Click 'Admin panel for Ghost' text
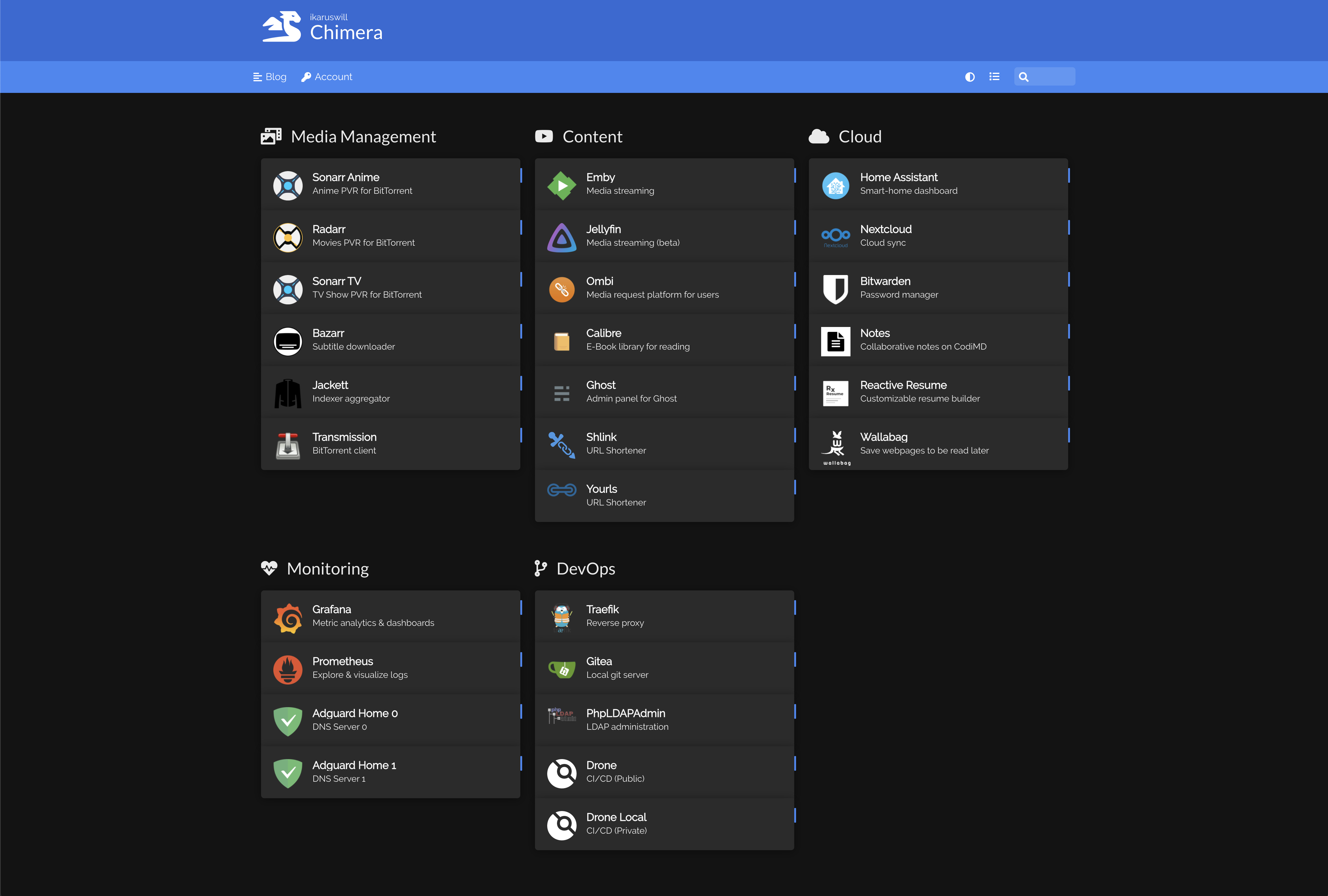The width and height of the screenshot is (1328, 896). (631, 398)
